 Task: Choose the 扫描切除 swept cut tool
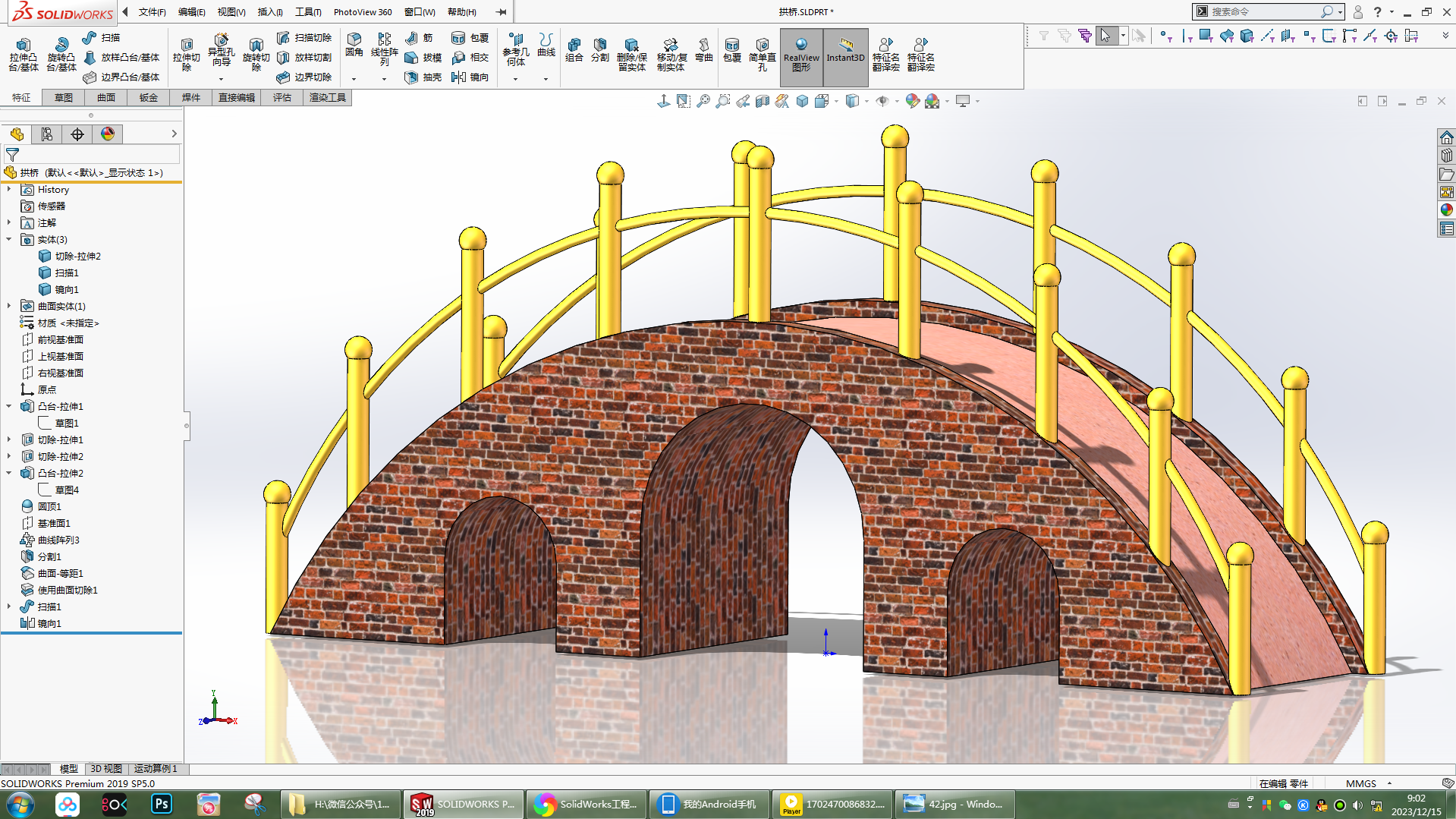(x=304, y=38)
